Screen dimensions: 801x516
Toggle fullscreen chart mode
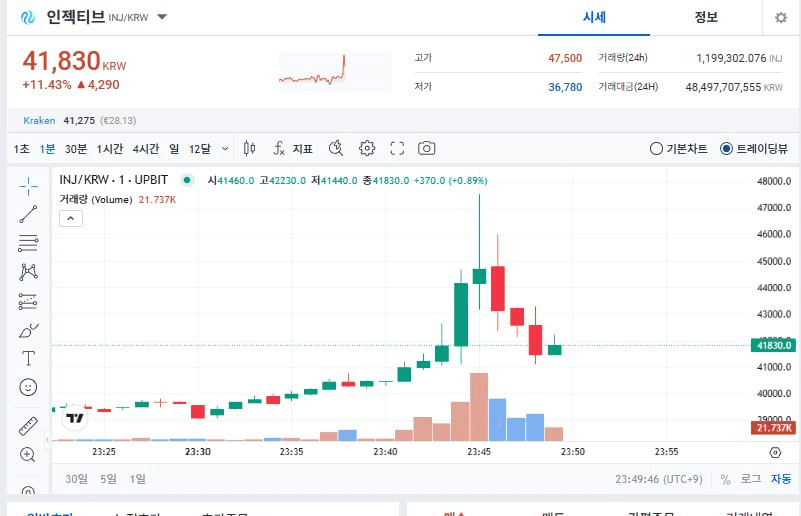tap(397, 149)
